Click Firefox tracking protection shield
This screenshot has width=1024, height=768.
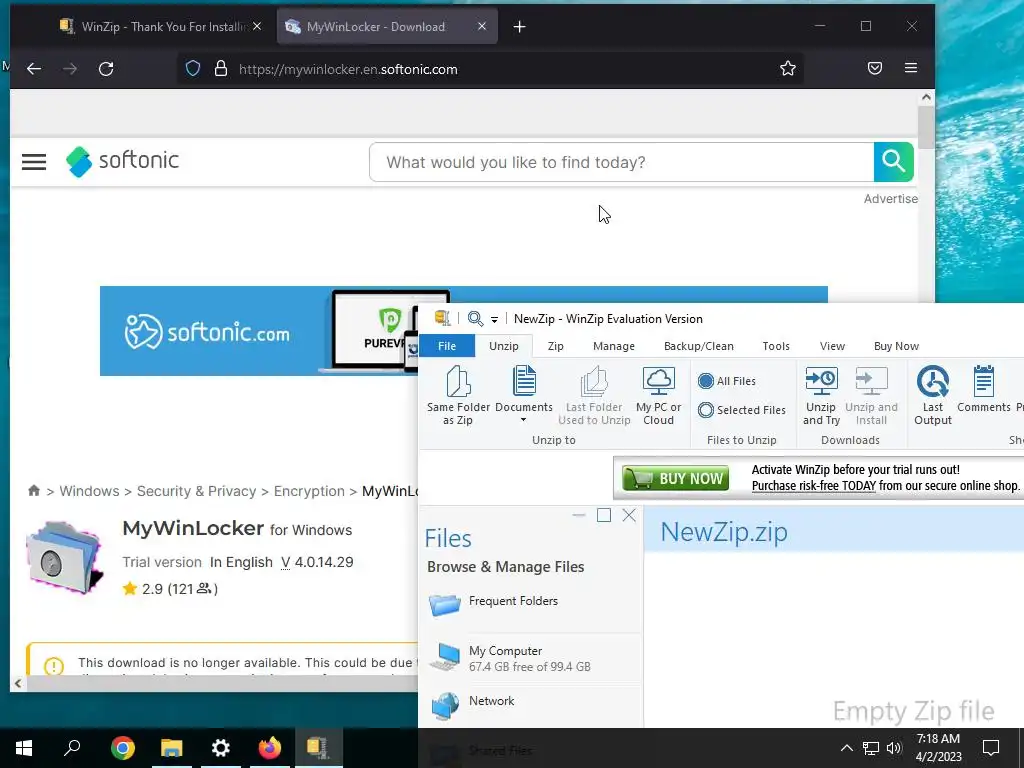(193, 69)
